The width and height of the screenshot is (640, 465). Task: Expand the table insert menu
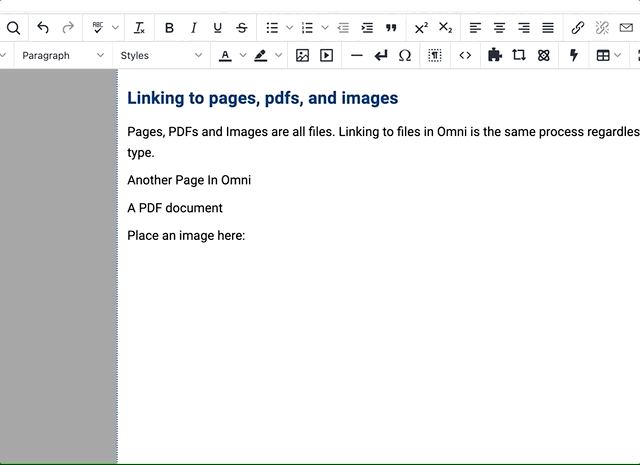pyautogui.click(x=618, y=56)
